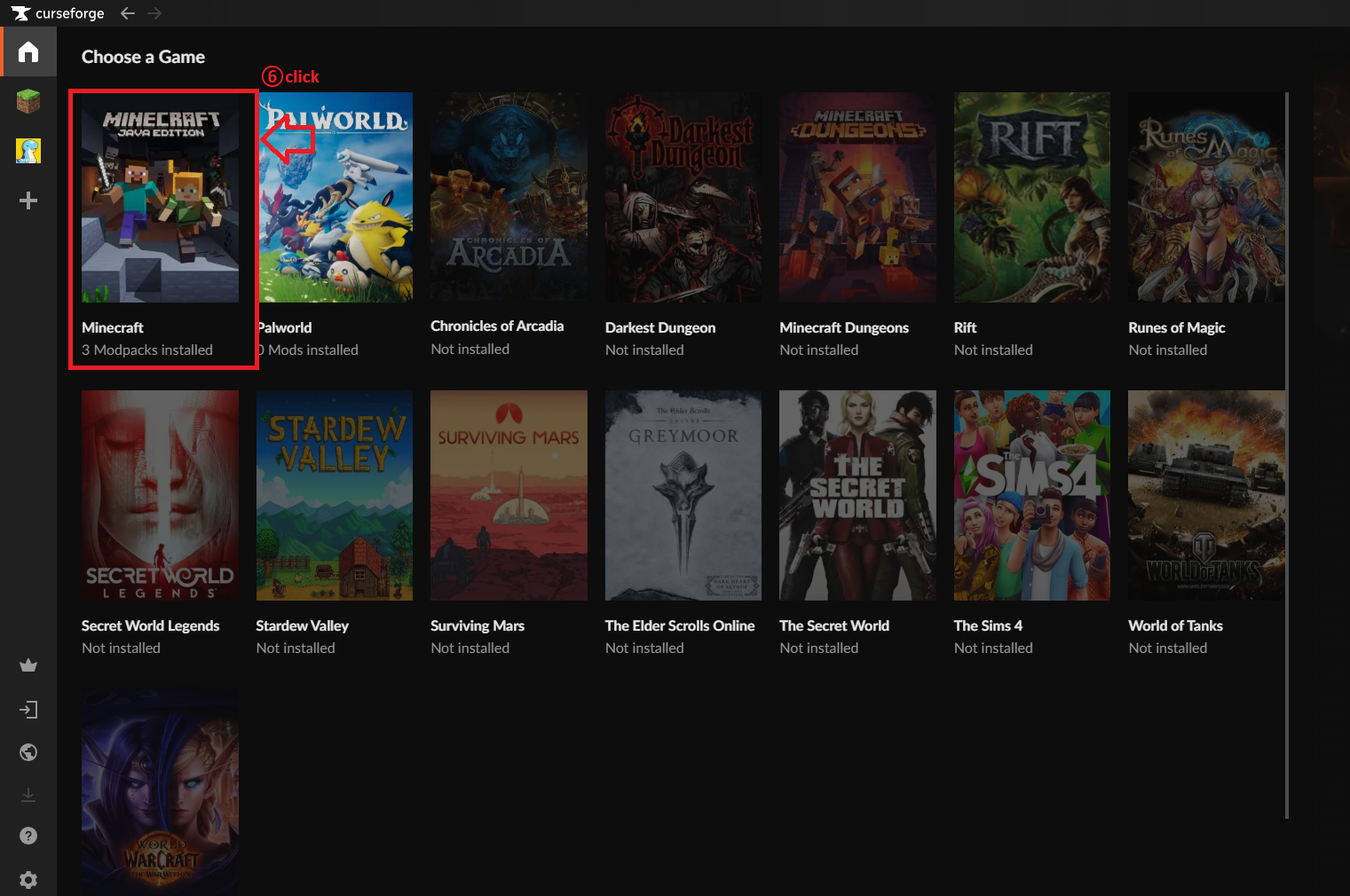
Task: Open The Sims 4 game cover
Action: tap(1032, 495)
